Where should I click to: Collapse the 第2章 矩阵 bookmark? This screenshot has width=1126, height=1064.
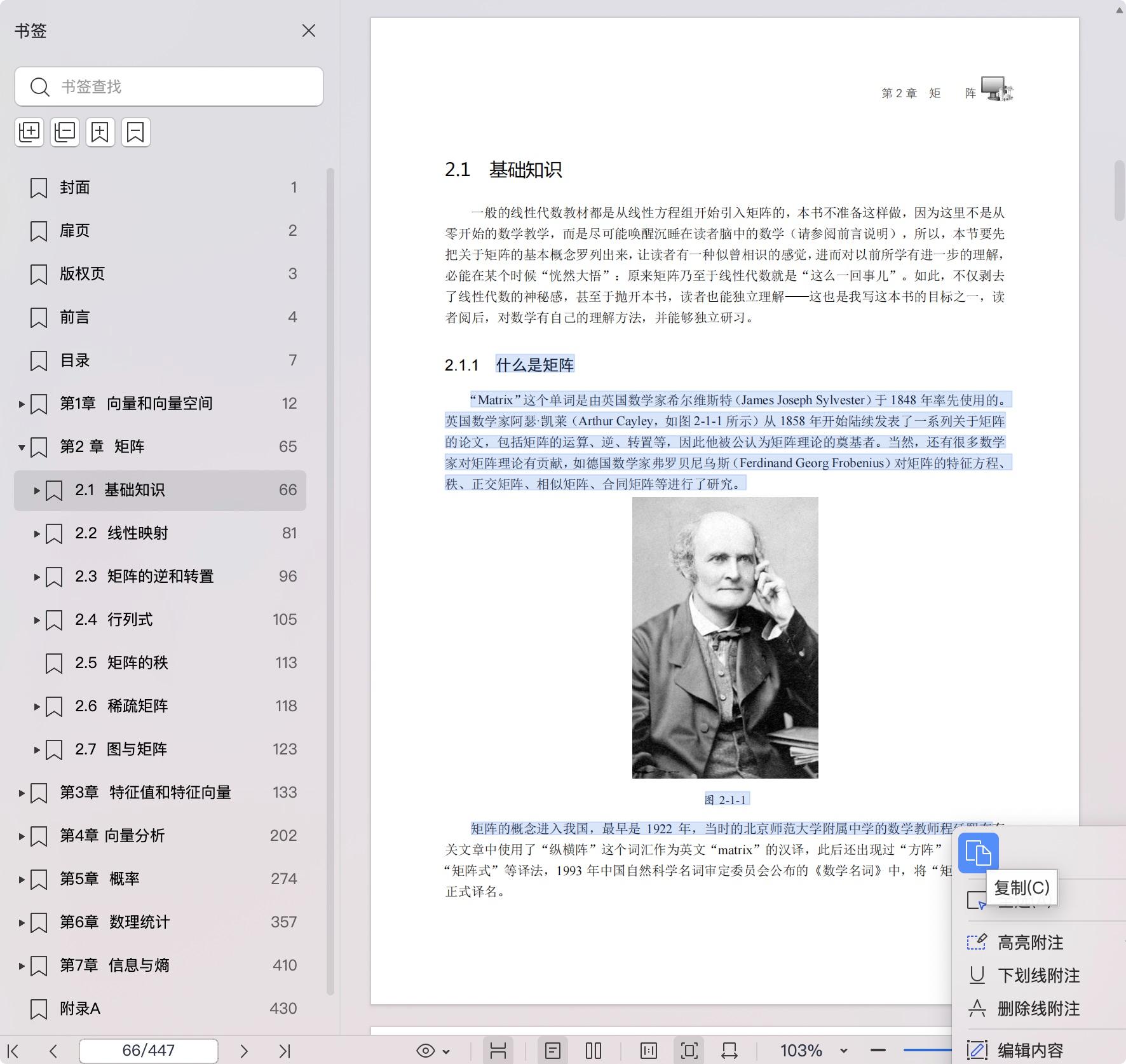pyautogui.click(x=23, y=446)
